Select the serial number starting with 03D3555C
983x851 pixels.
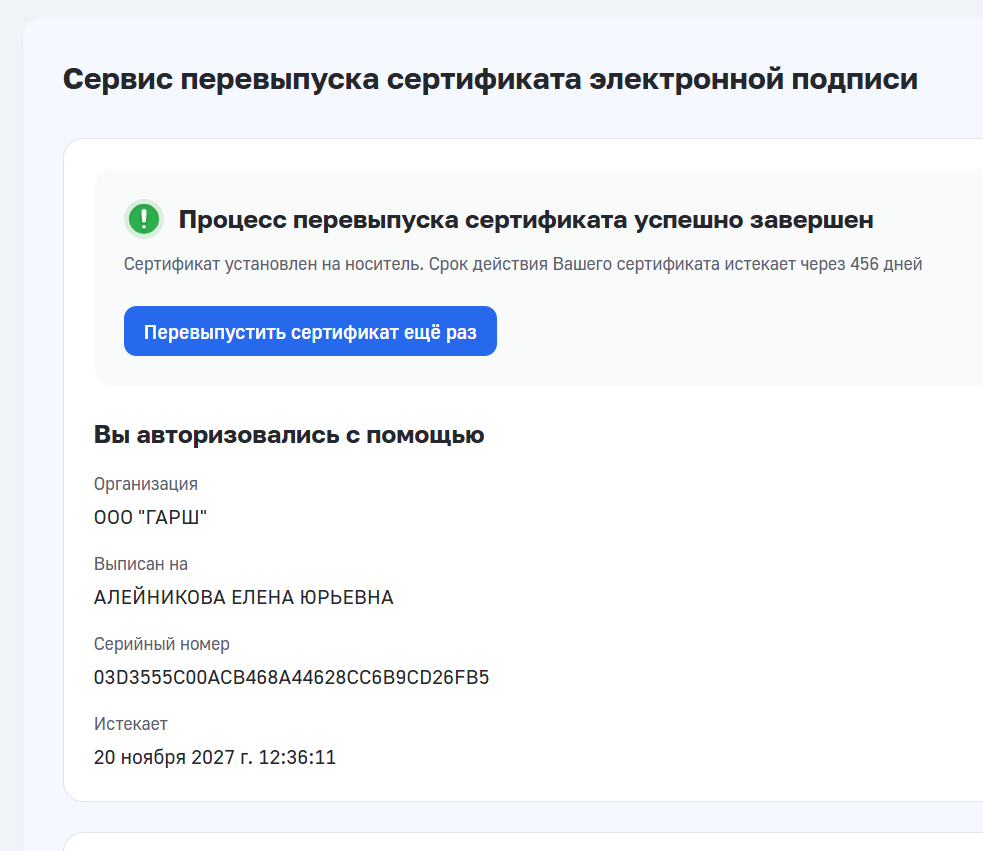[292, 677]
